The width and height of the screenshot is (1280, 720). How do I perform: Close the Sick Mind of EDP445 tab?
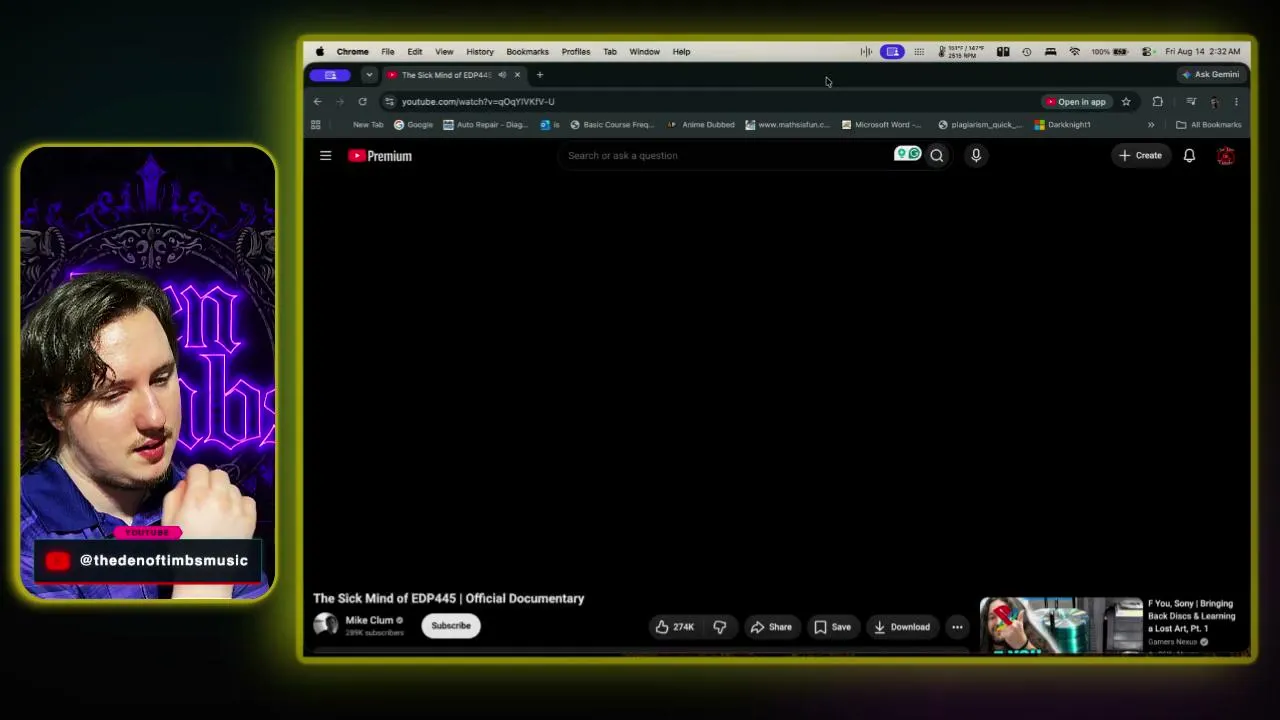[517, 75]
